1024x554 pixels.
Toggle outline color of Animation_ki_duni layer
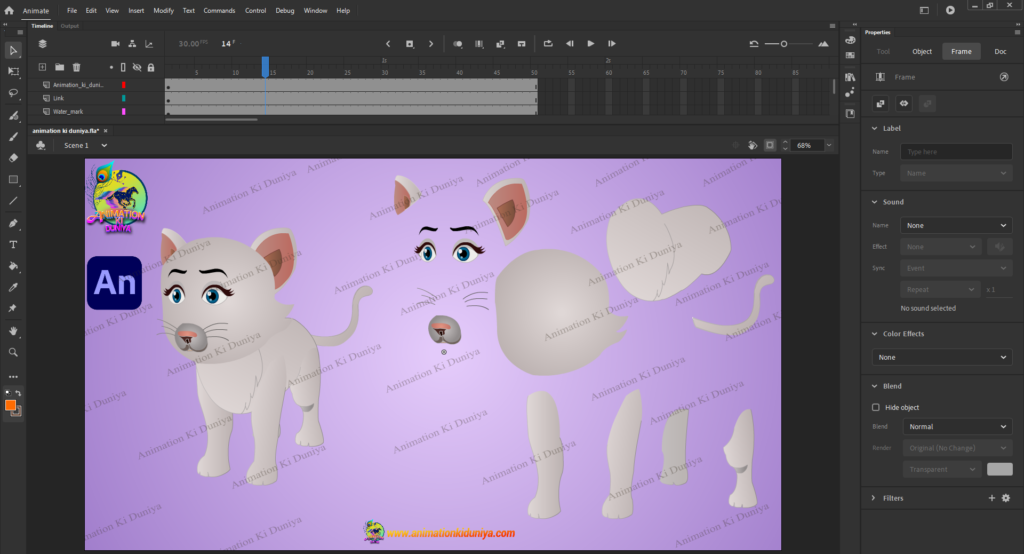coord(123,85)
